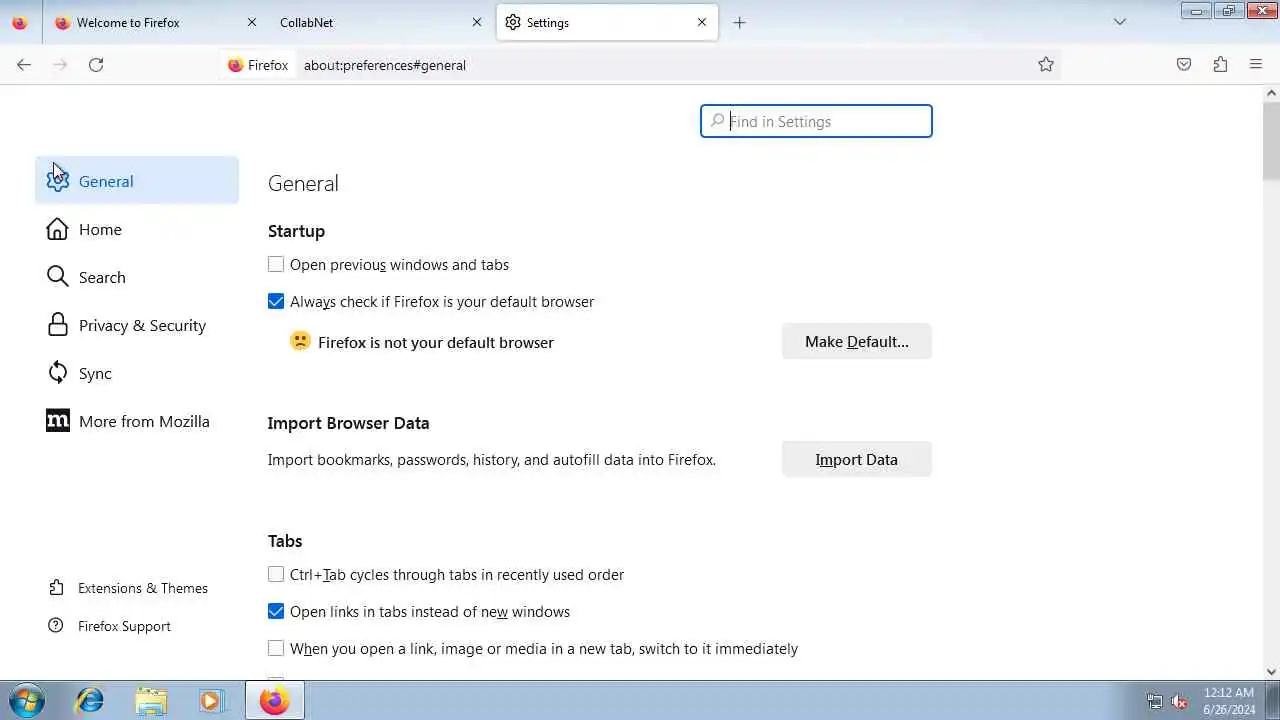Open the Sync settings category

pyautogui.click(x=137, y=373)
